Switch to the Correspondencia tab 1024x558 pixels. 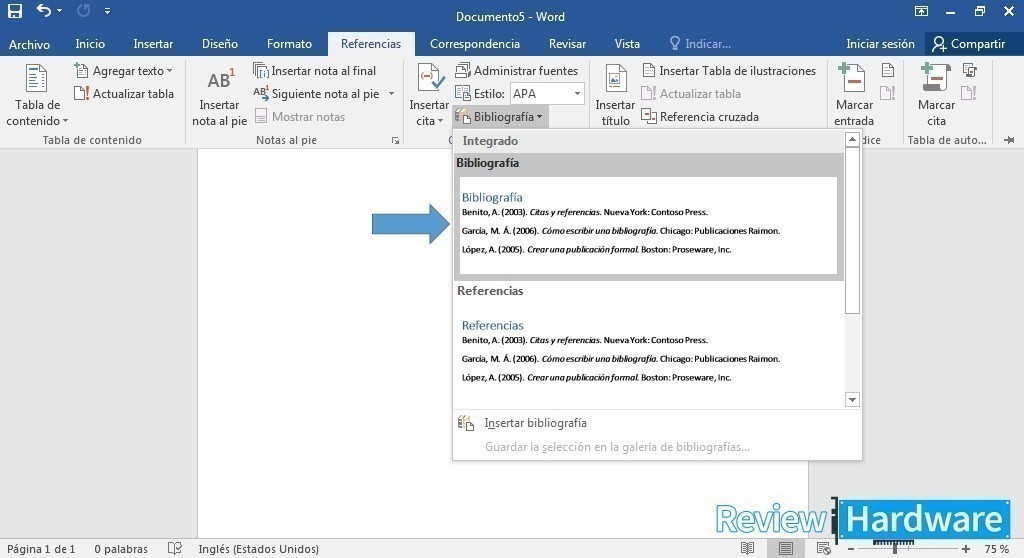click(475, 44)
